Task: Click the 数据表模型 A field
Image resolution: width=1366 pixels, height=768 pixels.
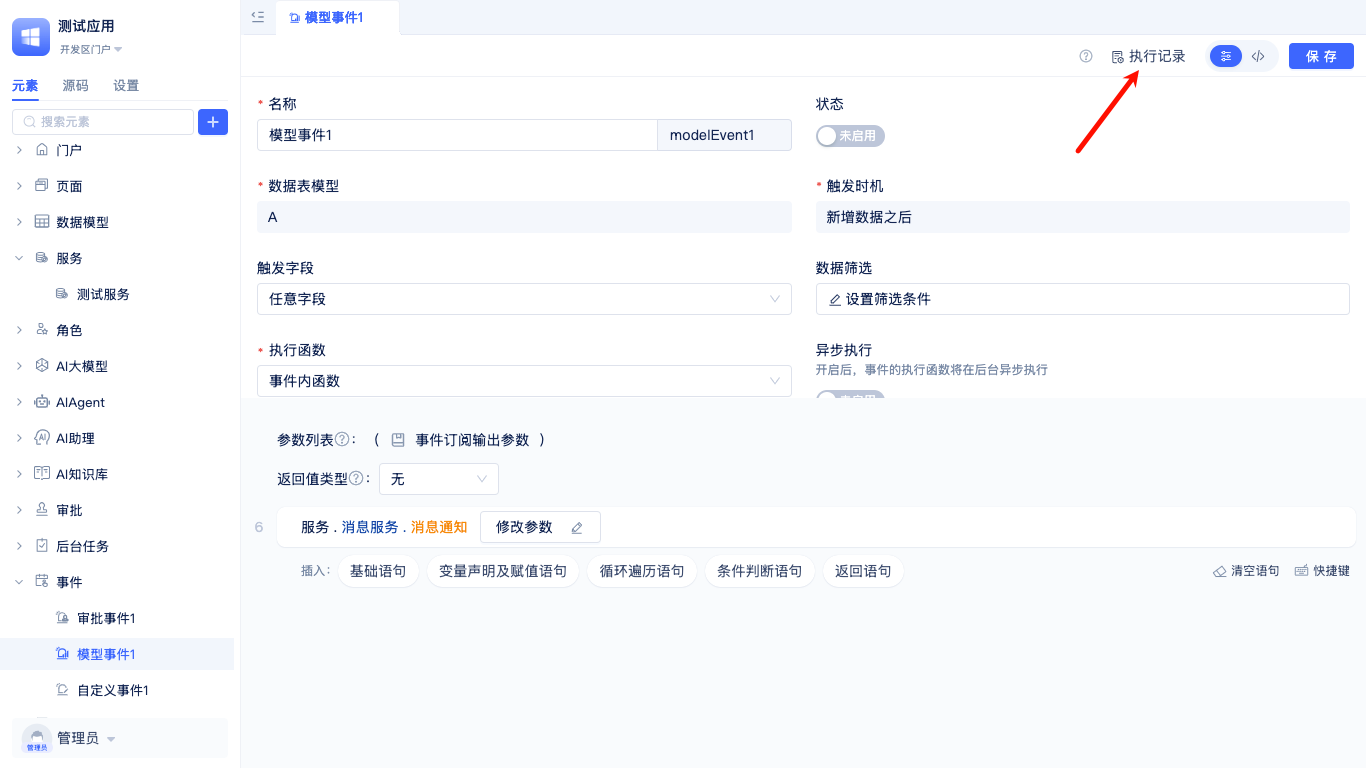Action: (x=524, y=217)
